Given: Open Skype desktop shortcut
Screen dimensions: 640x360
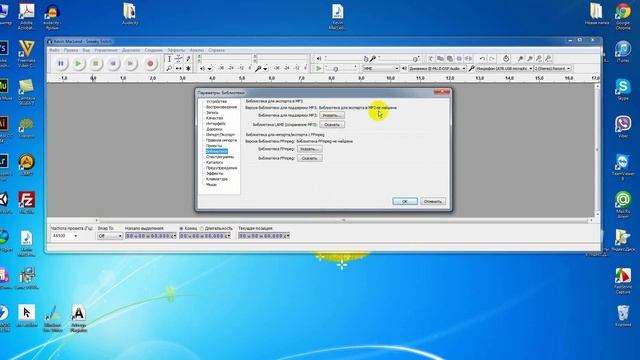Looking at the screenshot, I should point(623,90).
